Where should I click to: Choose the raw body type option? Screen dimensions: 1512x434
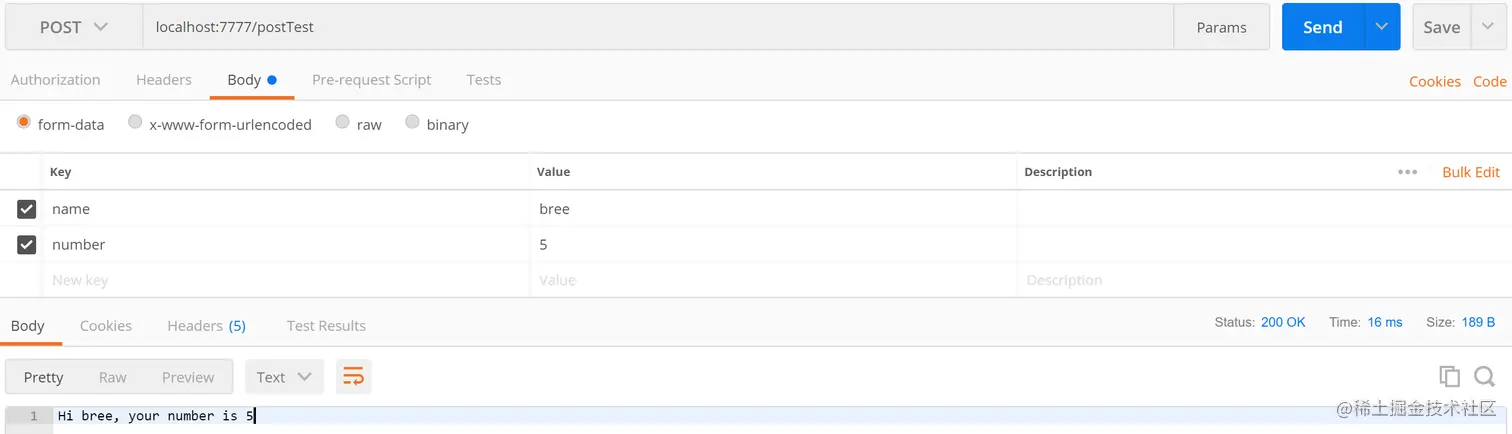click(x=343, y=123)
